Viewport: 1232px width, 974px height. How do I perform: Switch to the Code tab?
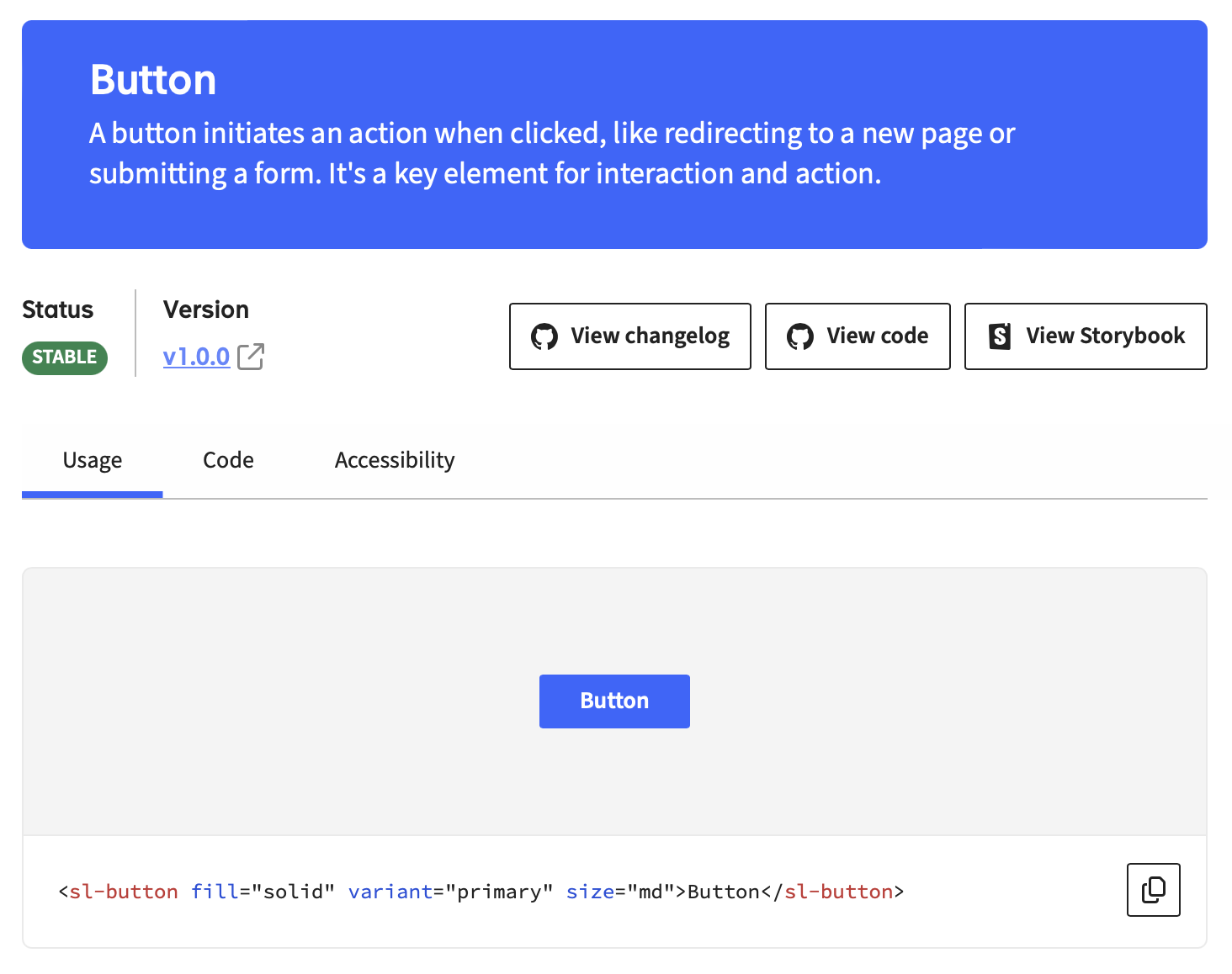point(228,460)
